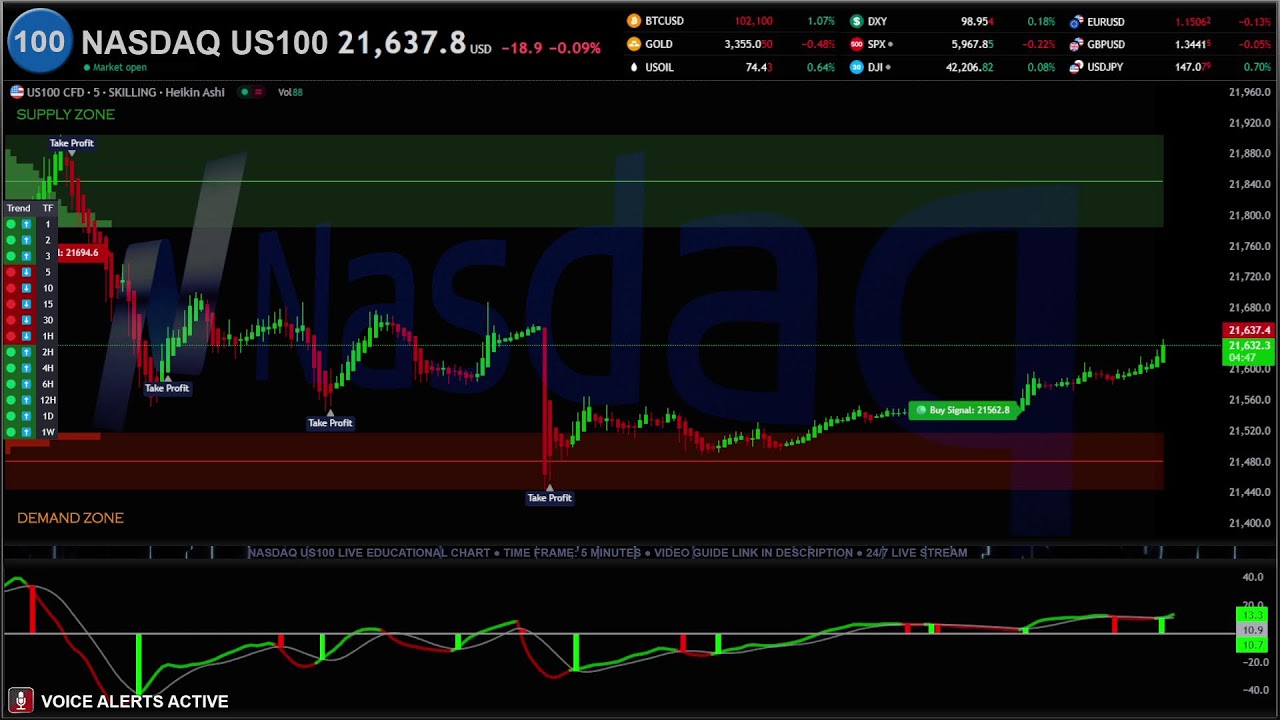Click the 10 timeframe cell in the trend table

[47, 288]
